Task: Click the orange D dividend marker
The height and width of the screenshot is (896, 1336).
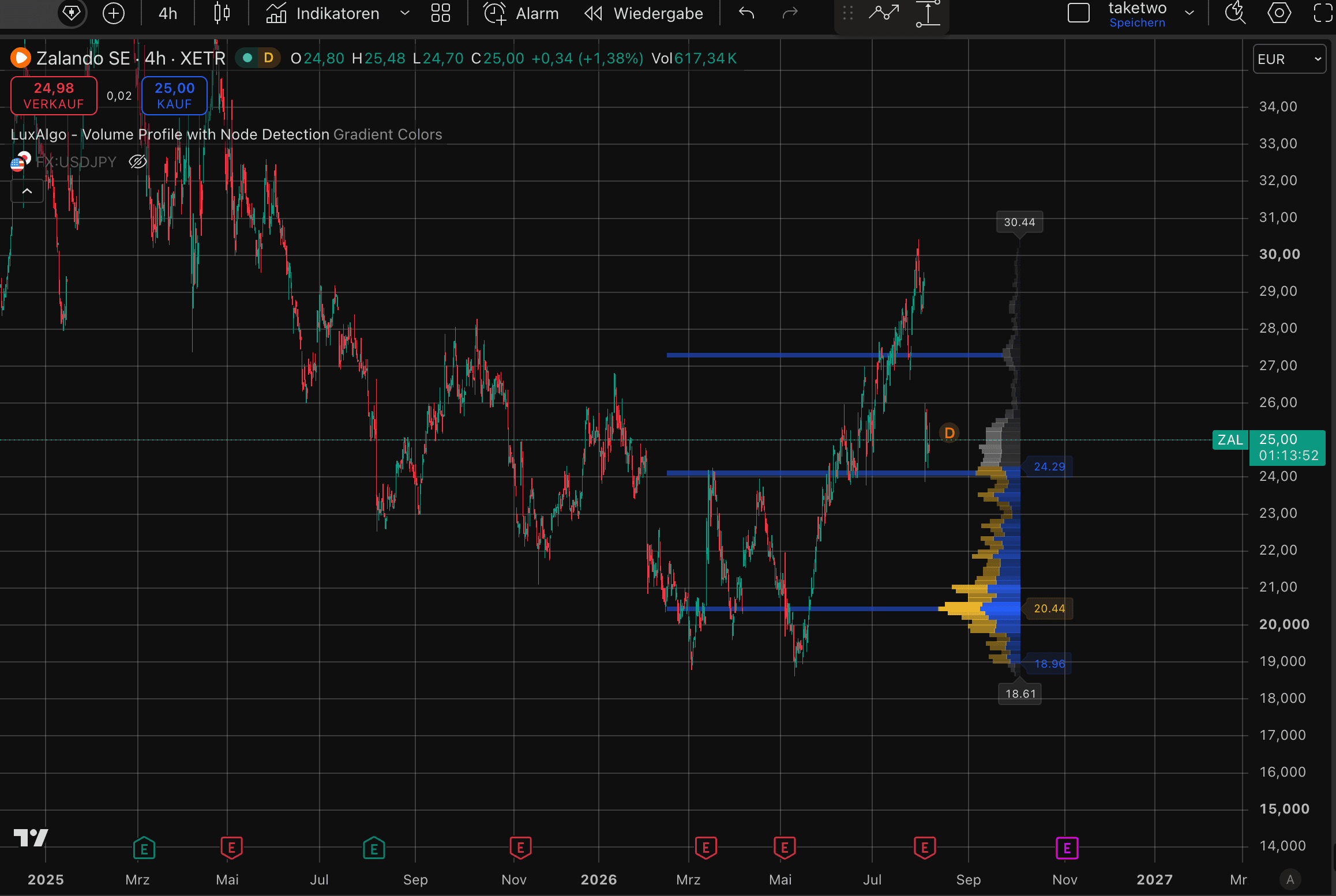Action: click(x=949, y=433)
